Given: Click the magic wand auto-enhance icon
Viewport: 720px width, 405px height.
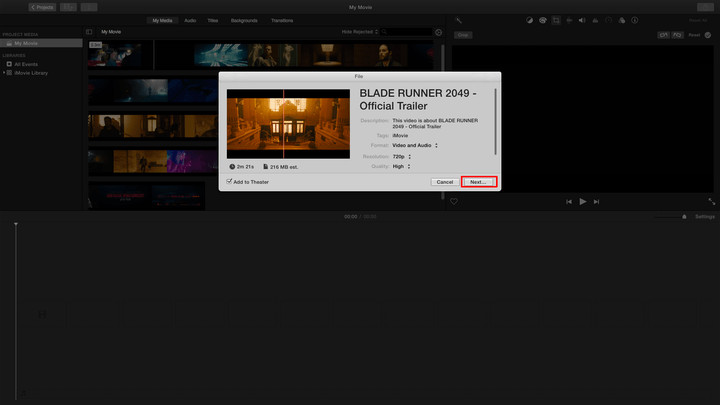Looking at the screenshot, I should tap(458, 20).
